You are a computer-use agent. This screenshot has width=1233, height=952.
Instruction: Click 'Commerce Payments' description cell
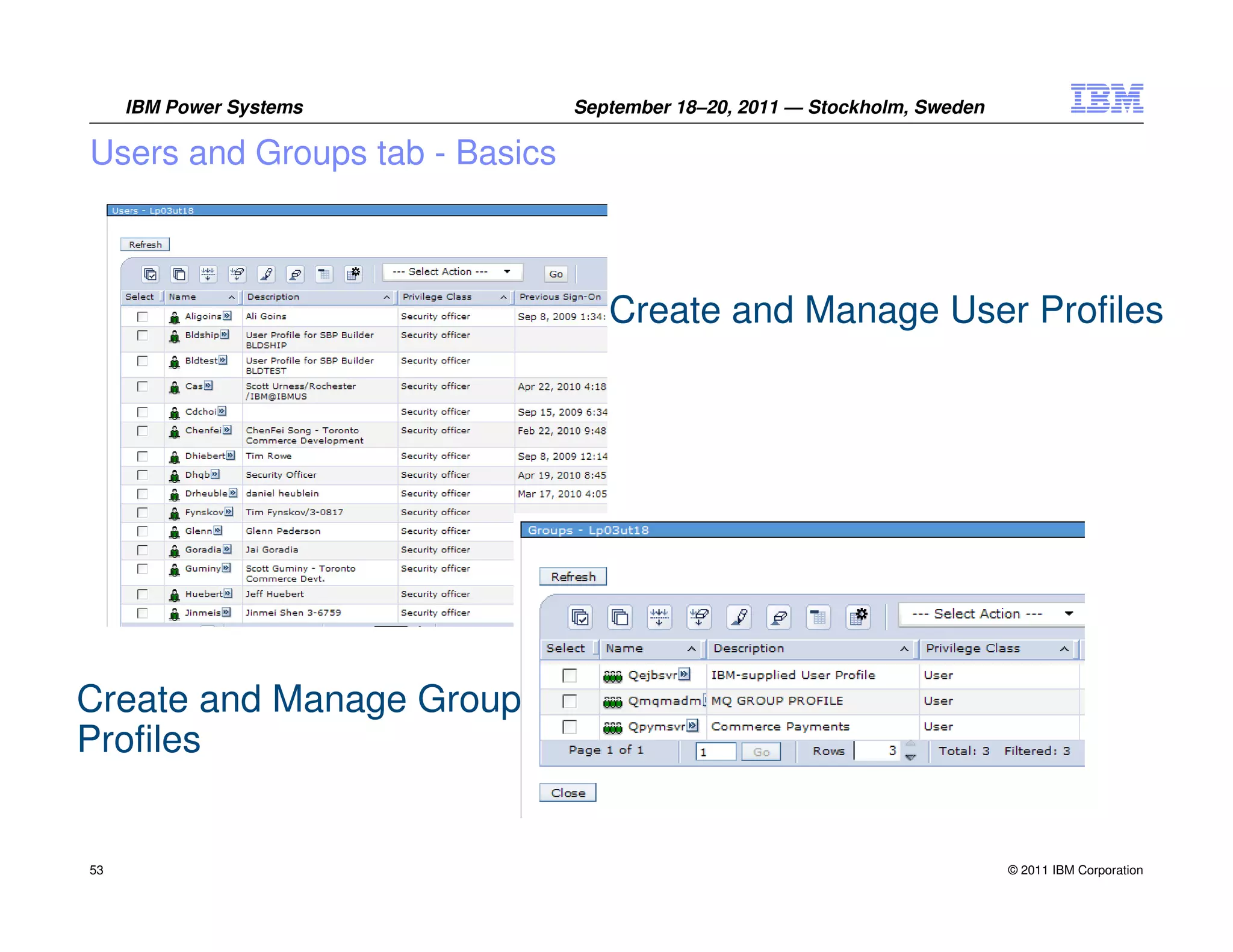pos(780,726)
